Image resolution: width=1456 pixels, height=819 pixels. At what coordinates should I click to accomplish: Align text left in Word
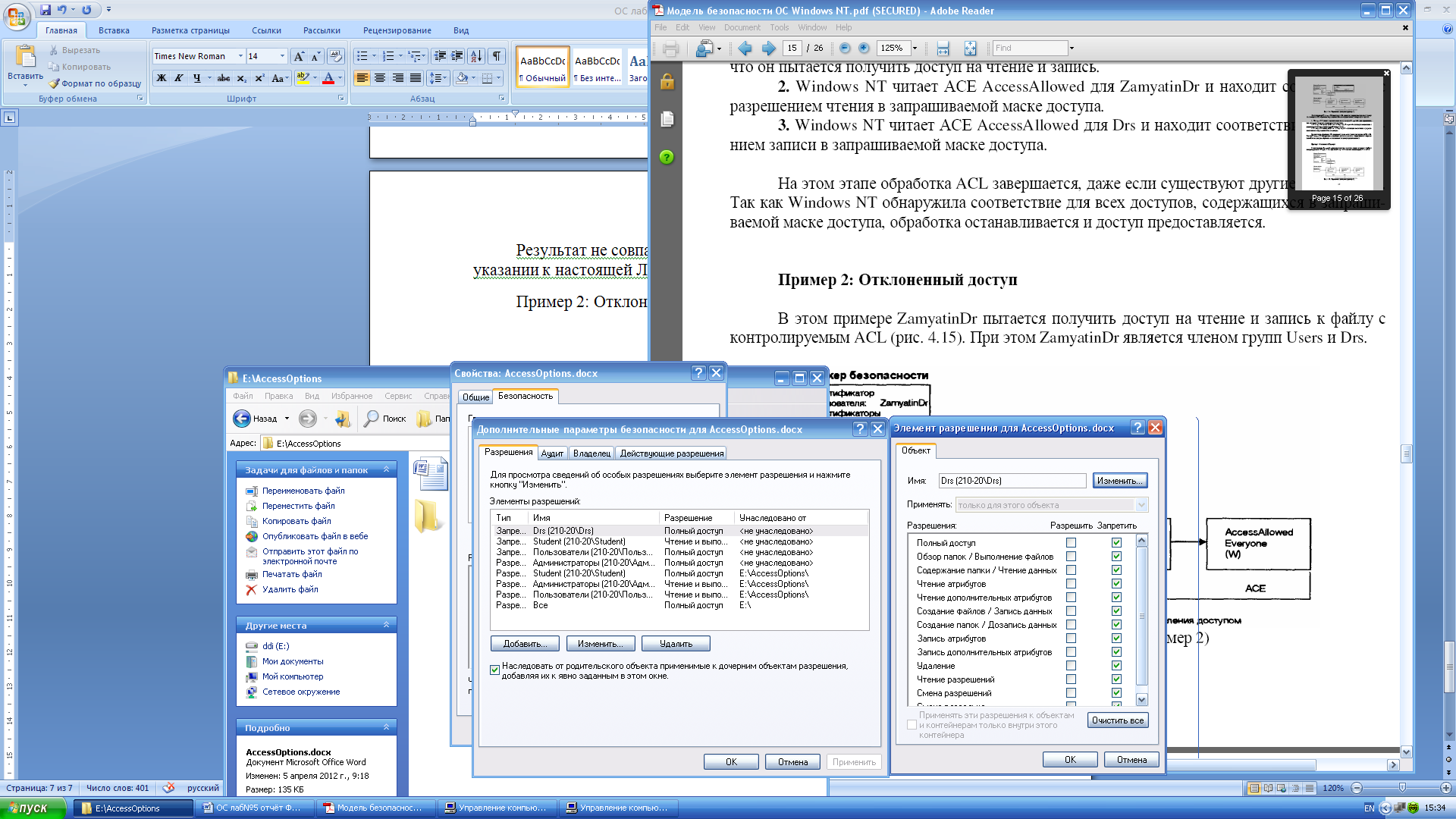tap(362, 78)
